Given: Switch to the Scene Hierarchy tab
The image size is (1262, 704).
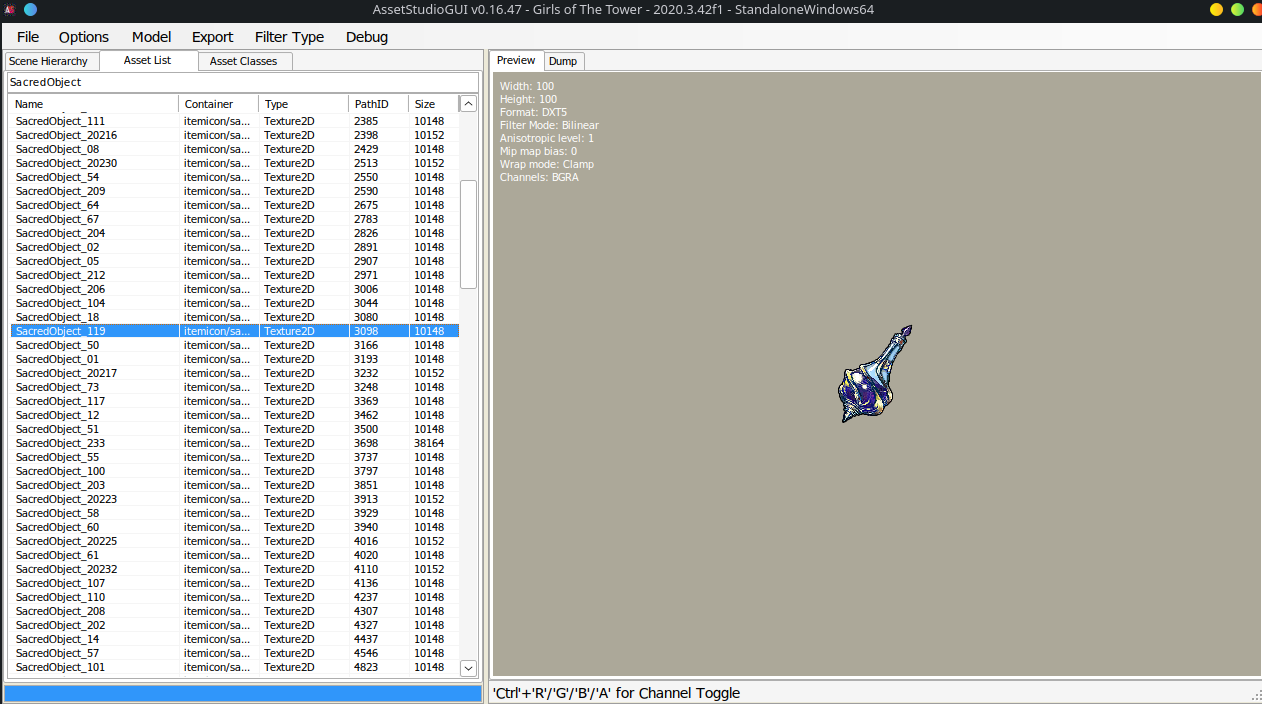Looking at the screenshot, I should tap(48, 61).
